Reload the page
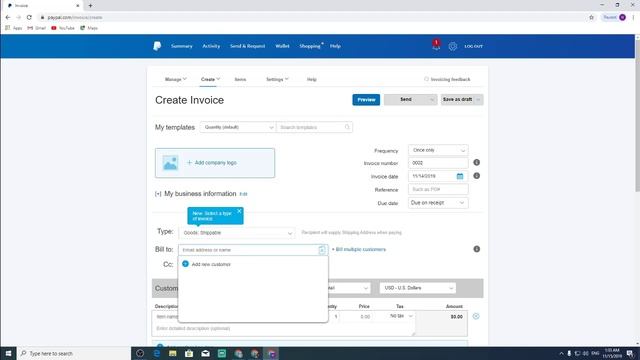The height and width of the screenshot is (360, 640). (29, 17)
